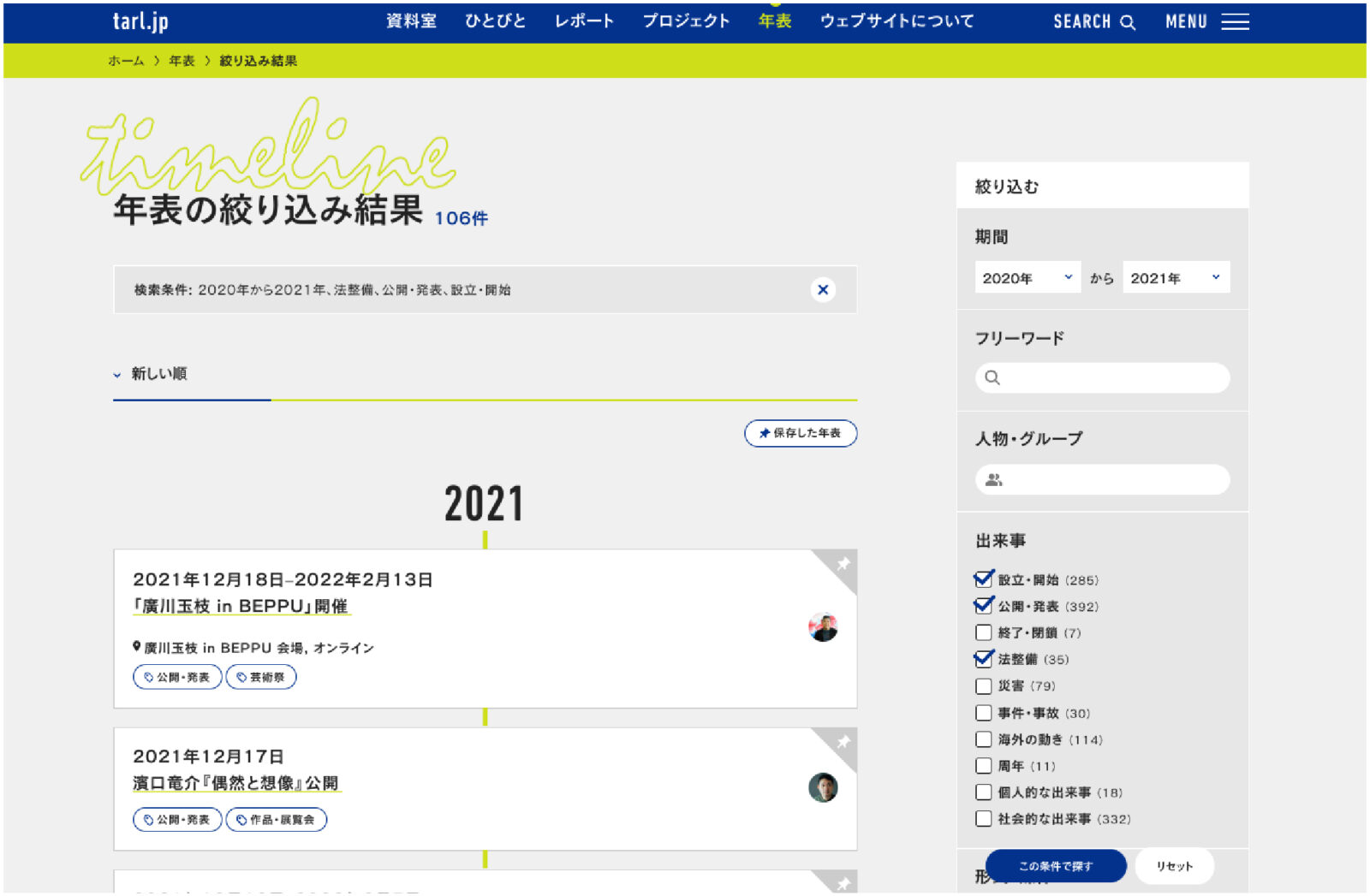Open the 2021年 end year dropdown
Screen dimensions: 1370x896
(x=1176, y=277)
